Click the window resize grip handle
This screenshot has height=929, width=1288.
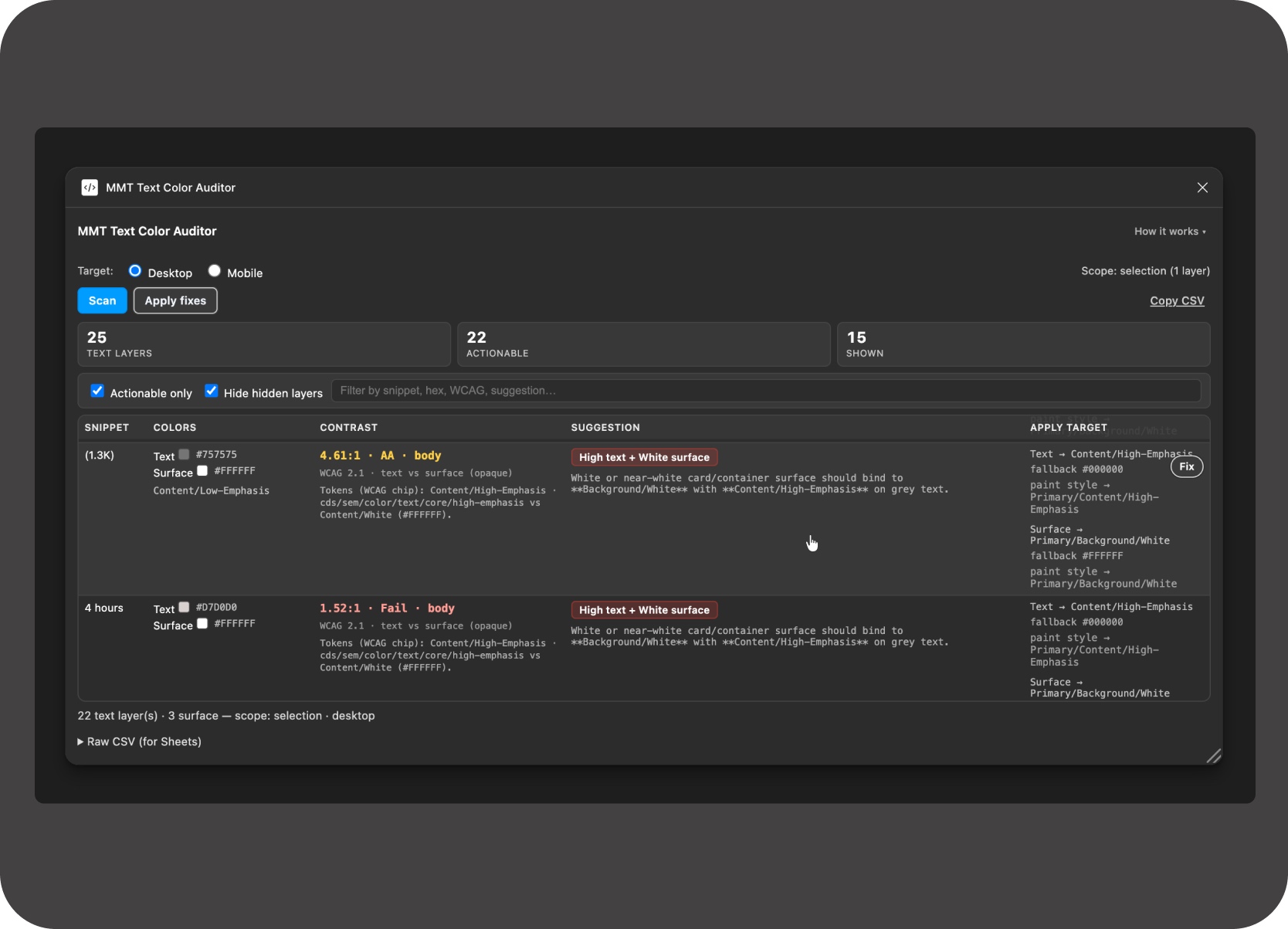[1214, 756]
